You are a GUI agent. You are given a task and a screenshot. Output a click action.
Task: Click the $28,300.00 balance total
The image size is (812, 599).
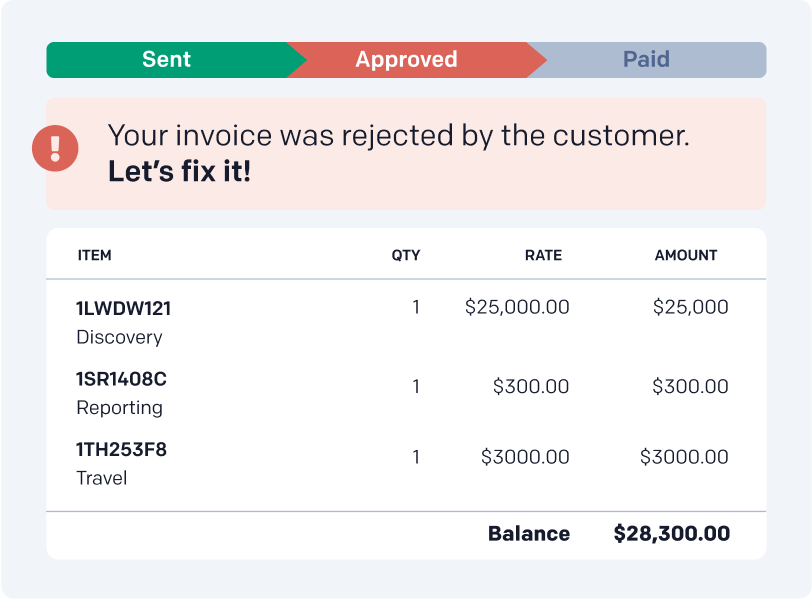(x=671, y=534)
